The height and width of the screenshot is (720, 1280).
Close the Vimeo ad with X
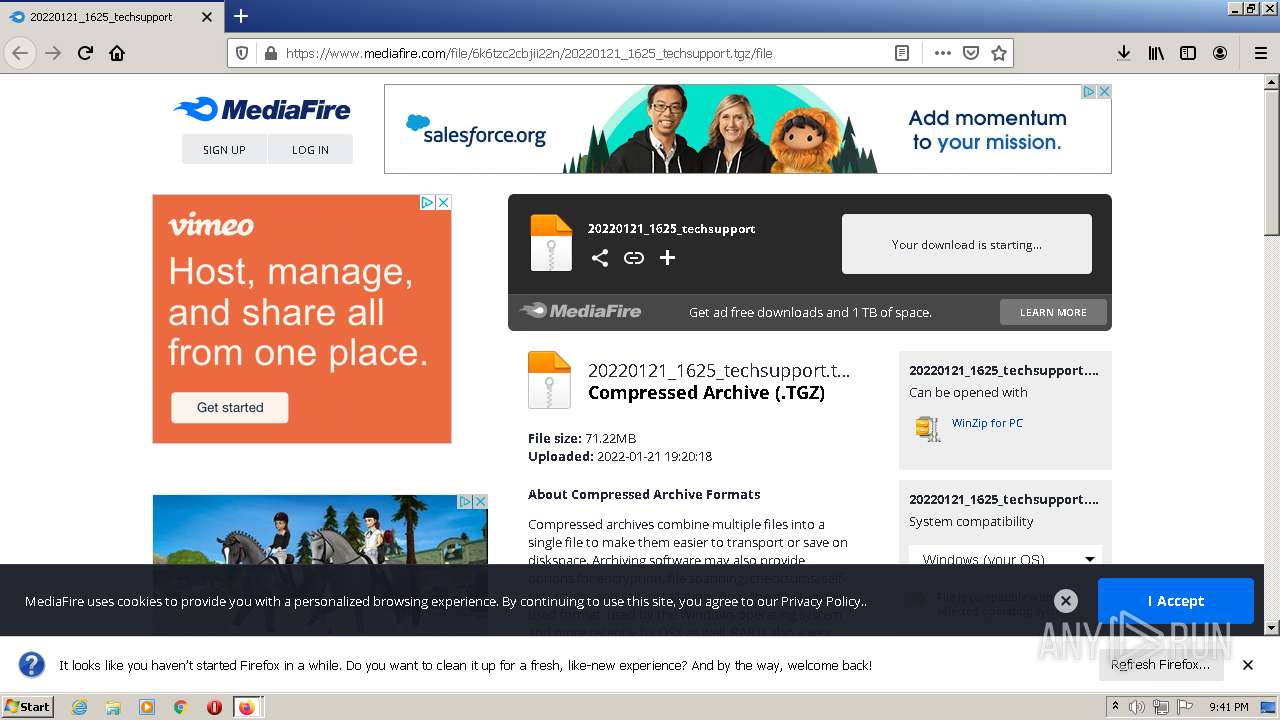[443, 202]
